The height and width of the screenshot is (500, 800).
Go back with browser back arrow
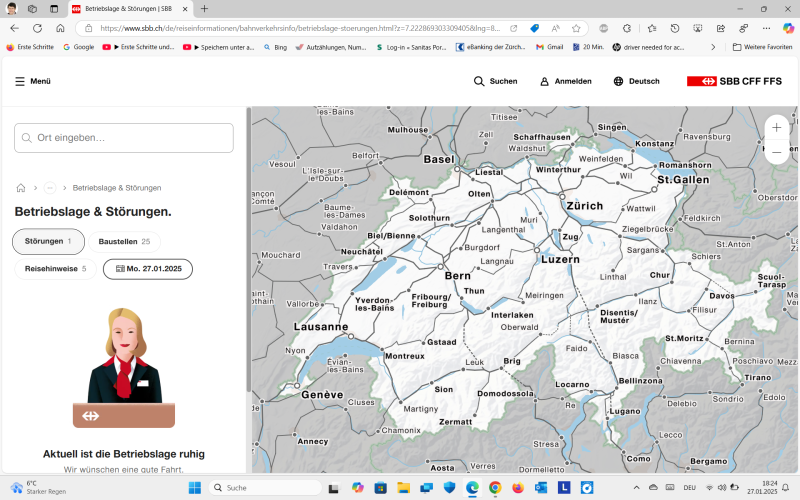coord(14,28)
